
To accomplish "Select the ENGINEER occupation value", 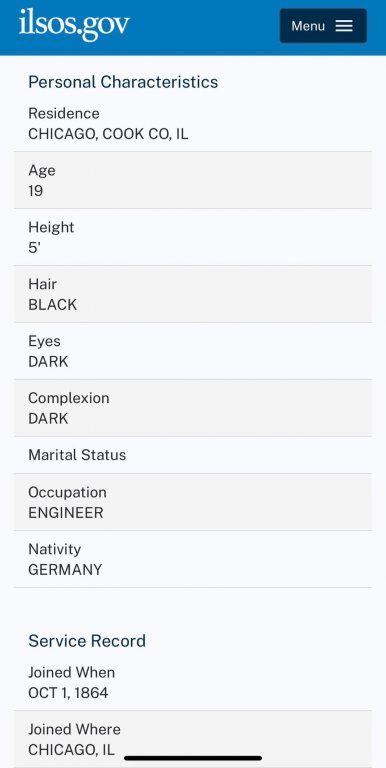I will 66,513.
